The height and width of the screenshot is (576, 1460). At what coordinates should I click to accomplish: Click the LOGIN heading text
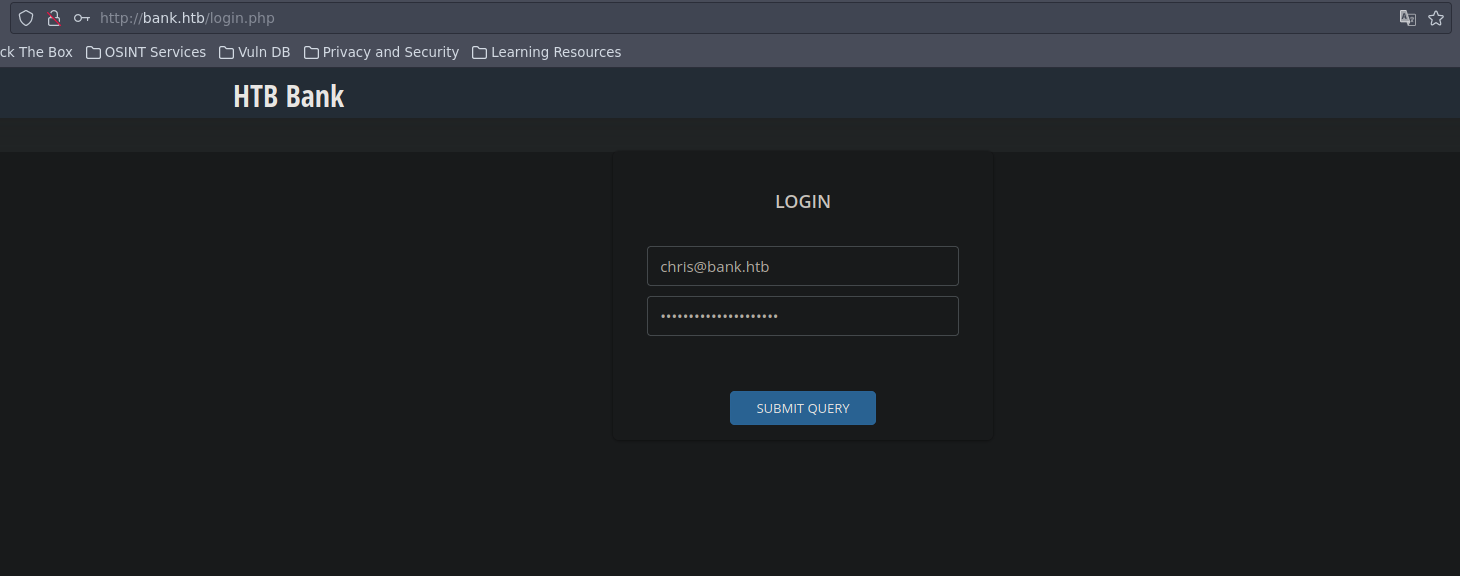tap(802, 202)
